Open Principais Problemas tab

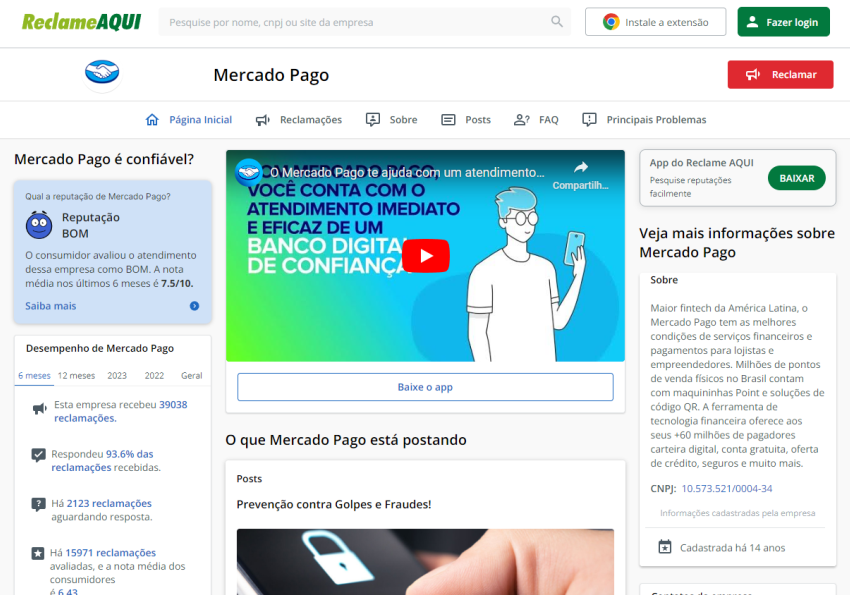tap(644, 120)
